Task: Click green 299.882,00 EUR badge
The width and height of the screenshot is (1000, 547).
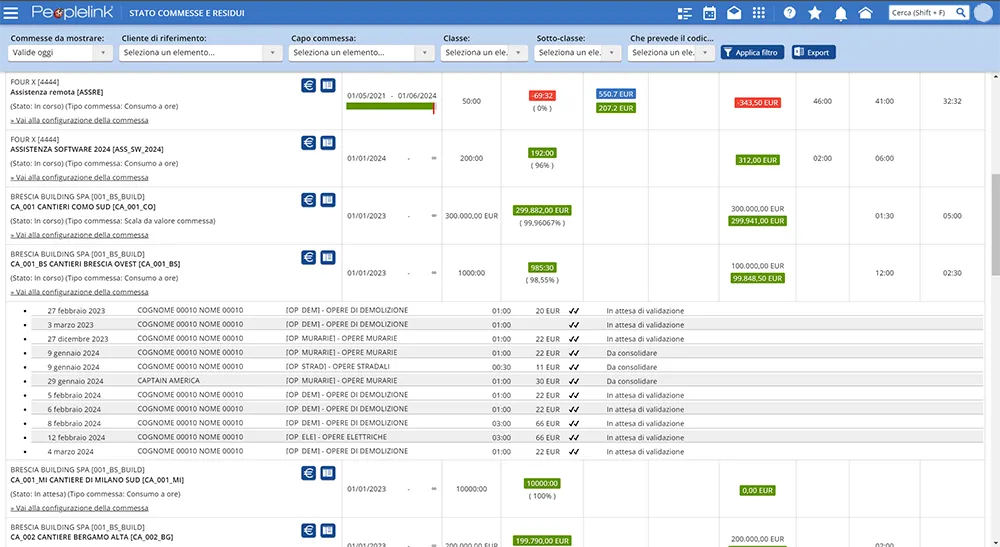Action: click(x=542, y=210)
